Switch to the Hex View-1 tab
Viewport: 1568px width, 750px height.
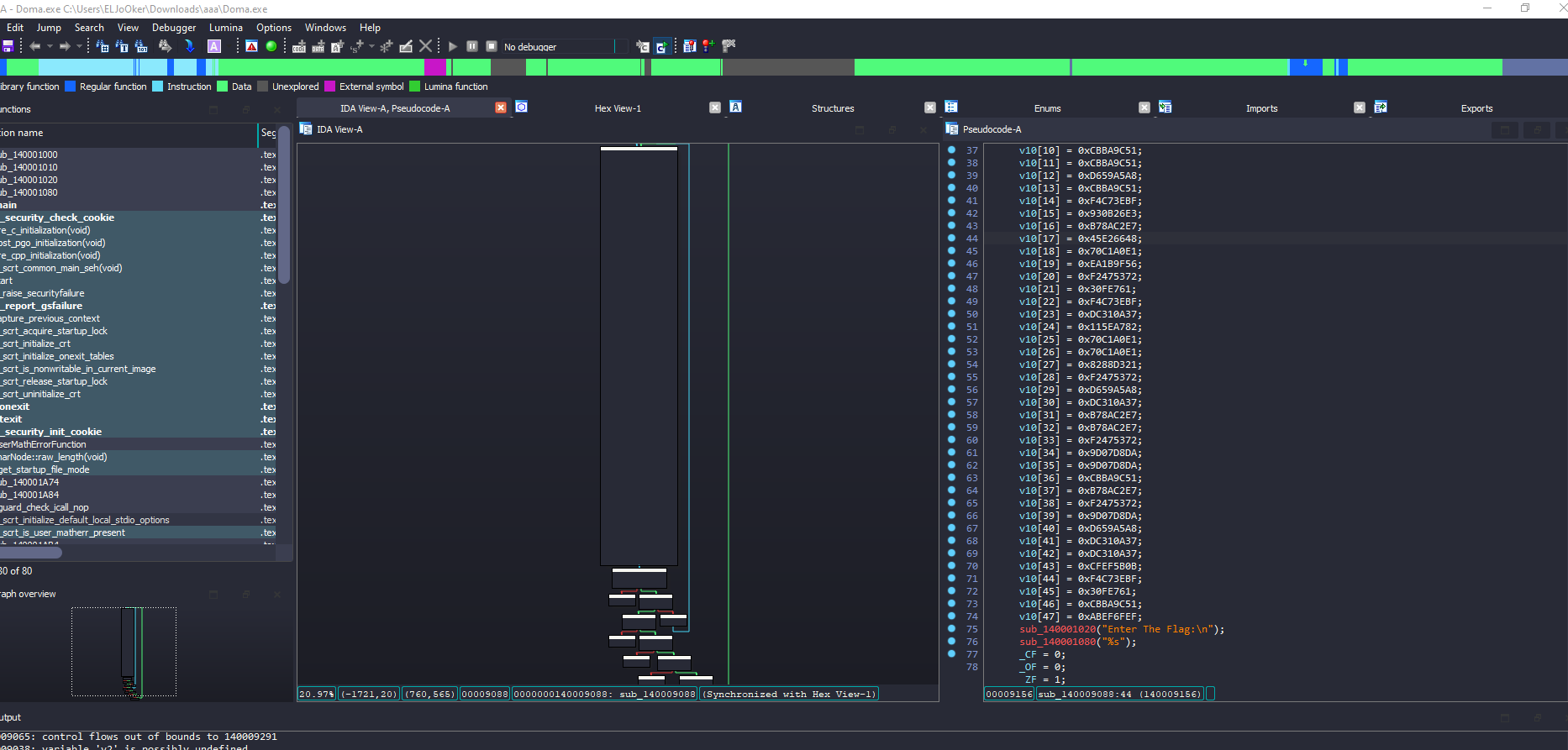[618, 108]
